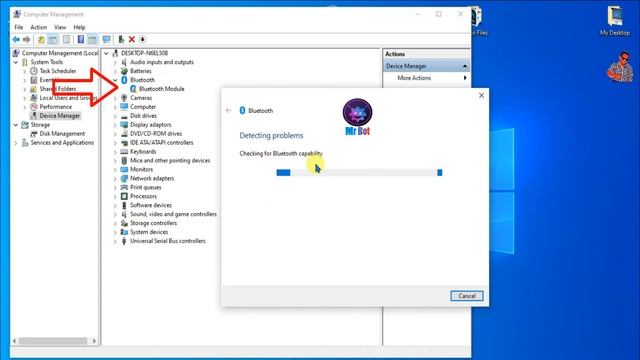
Task: Click the Processors category icon
Action: tap(124, 196)
